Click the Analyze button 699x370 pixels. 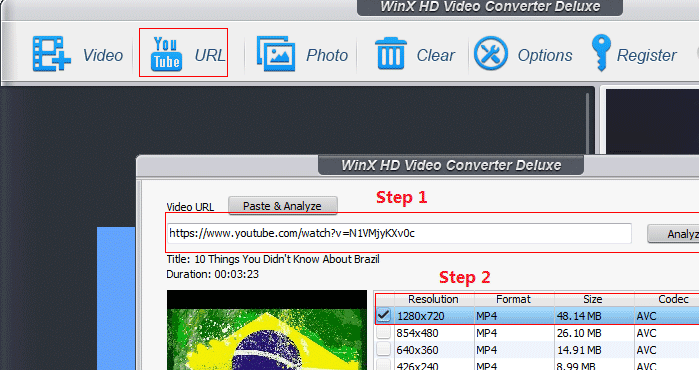click(673, 234)
